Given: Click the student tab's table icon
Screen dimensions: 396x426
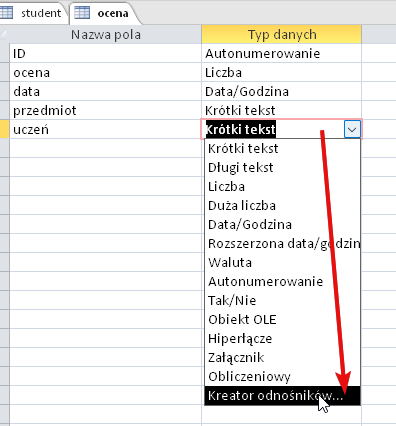Looking at the screenshot, I should (6, 13).
